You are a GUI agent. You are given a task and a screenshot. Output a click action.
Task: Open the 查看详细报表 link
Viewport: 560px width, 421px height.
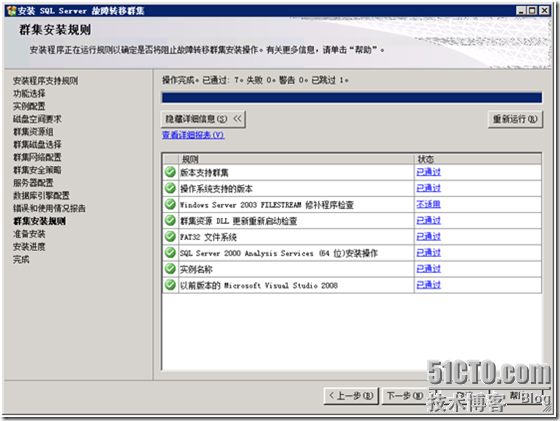tap(193, 135)
